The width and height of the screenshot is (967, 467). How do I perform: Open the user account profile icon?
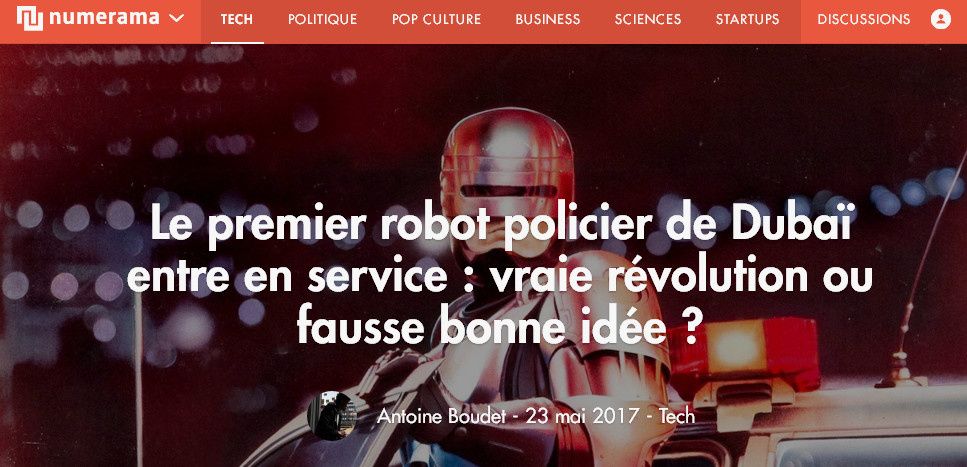click(940, 19)
